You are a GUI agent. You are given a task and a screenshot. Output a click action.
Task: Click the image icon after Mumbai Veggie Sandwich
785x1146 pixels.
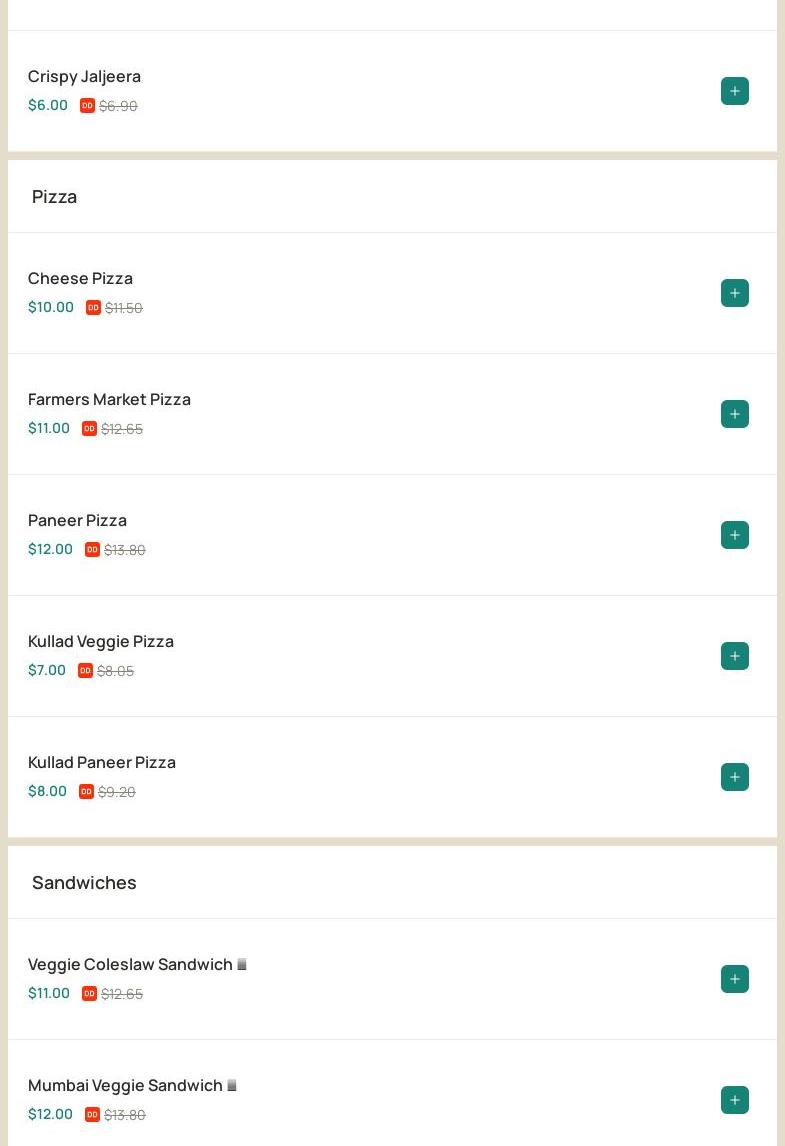tap(231, 1086)
